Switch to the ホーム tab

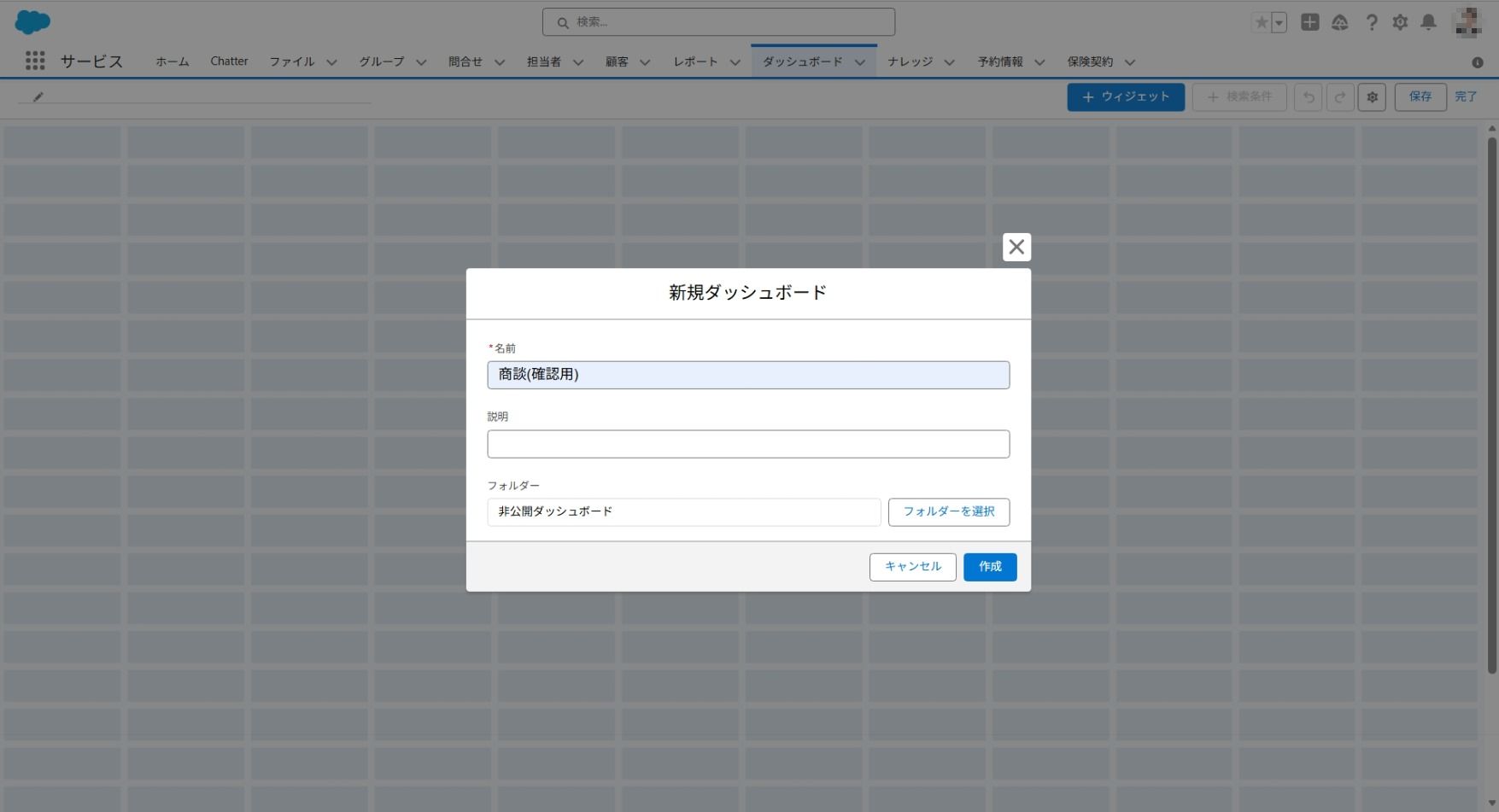coord(172,61)
